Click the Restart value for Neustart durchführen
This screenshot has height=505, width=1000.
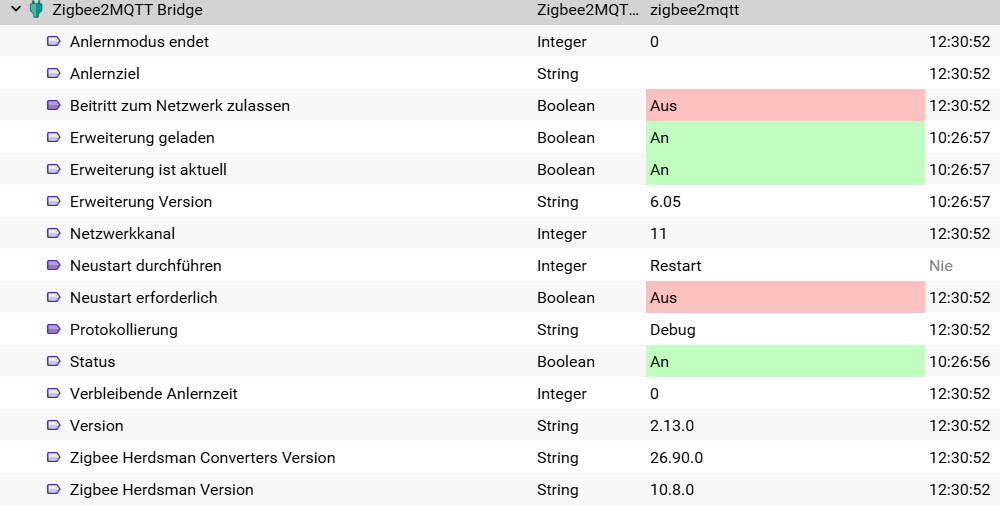click(675, 265)
